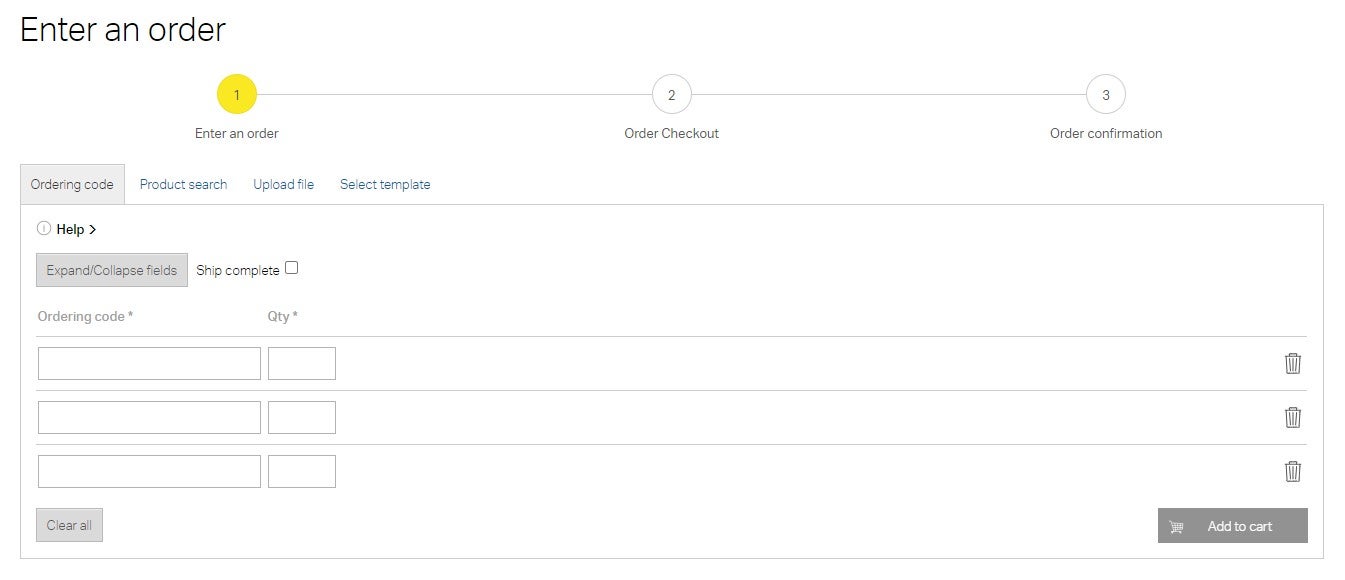Click the Clear all button
This screenshot has width=1345, height=580.
pyautogui.click(x=69, y=525)
